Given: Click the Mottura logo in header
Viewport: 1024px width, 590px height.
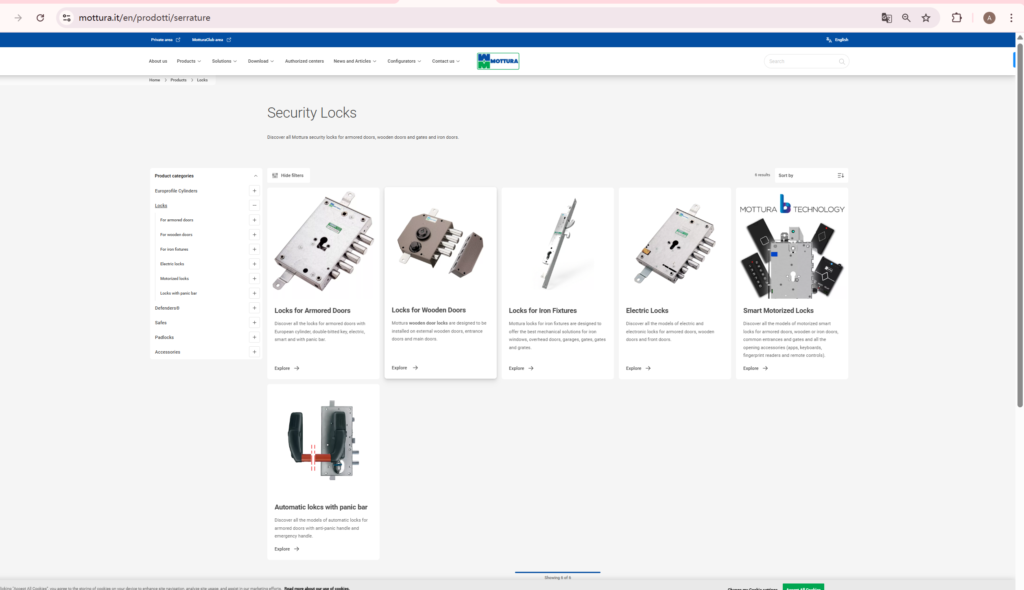Looking at the screenshot, I should pyautogui.click(x=498, y=61).
